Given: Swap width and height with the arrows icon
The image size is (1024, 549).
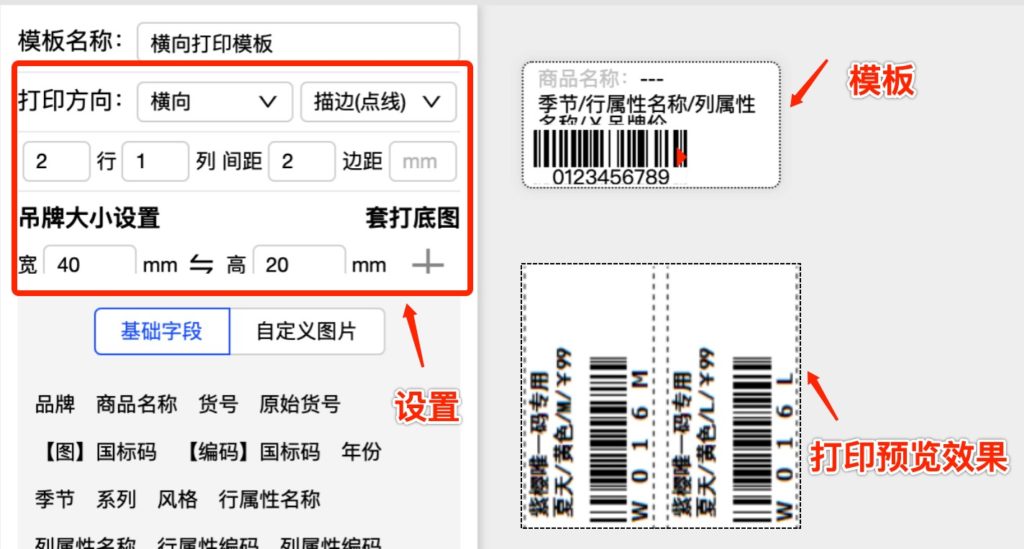Looking at the screenshot, I should click(x=201, y=264).
